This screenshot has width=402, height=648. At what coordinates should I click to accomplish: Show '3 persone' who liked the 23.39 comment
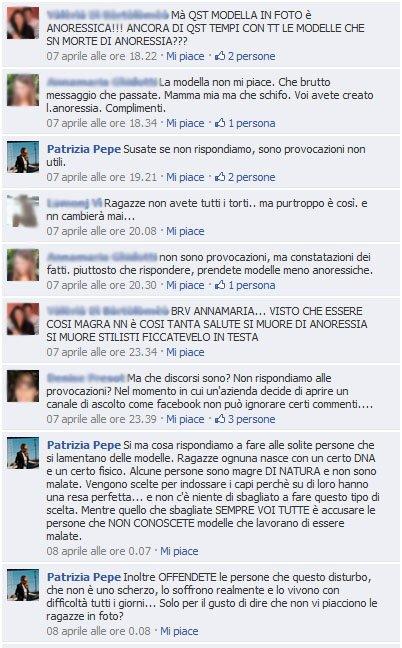[252, 419]
